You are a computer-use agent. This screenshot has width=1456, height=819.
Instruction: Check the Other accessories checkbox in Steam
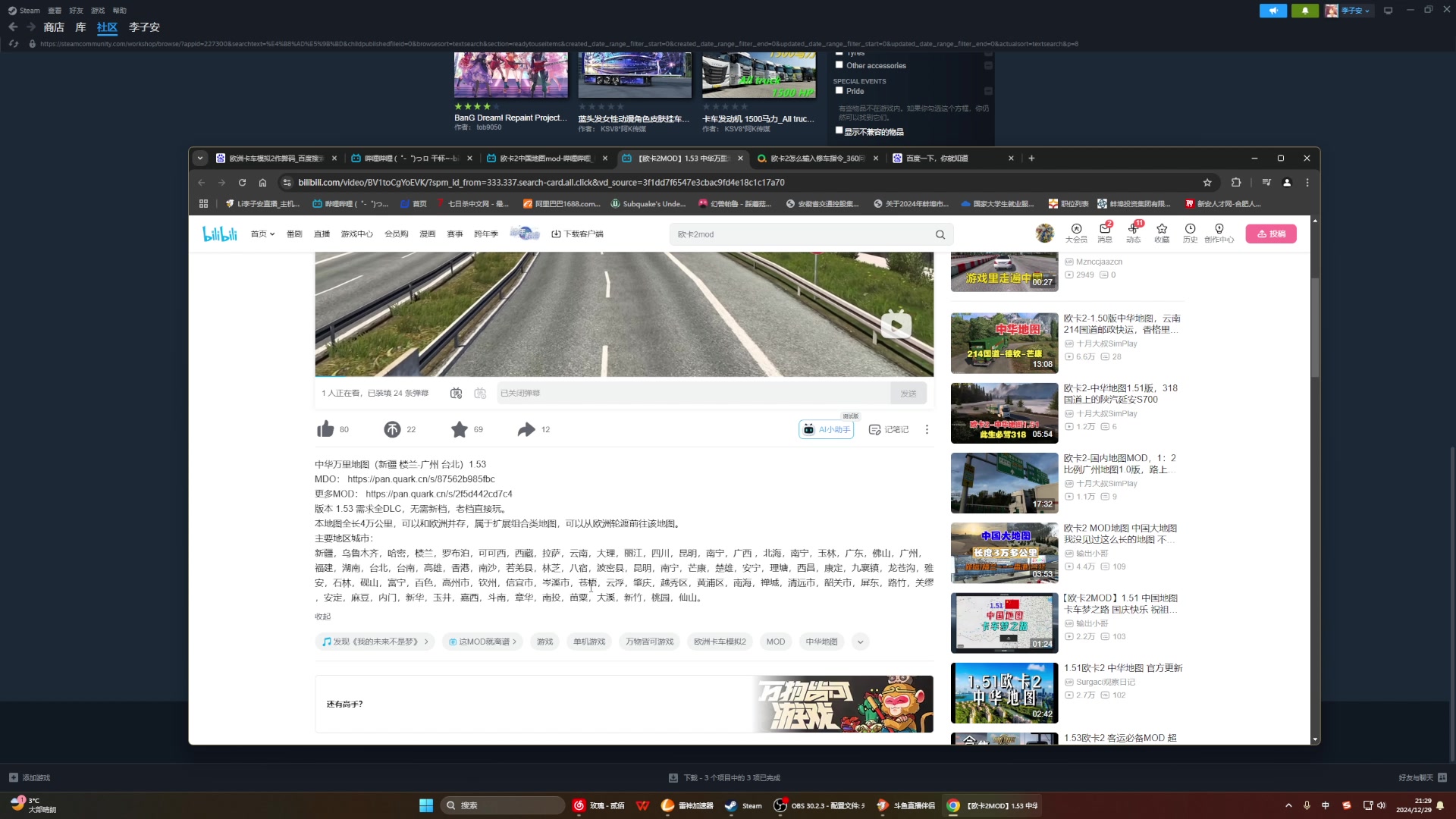[x=839, y=65]
